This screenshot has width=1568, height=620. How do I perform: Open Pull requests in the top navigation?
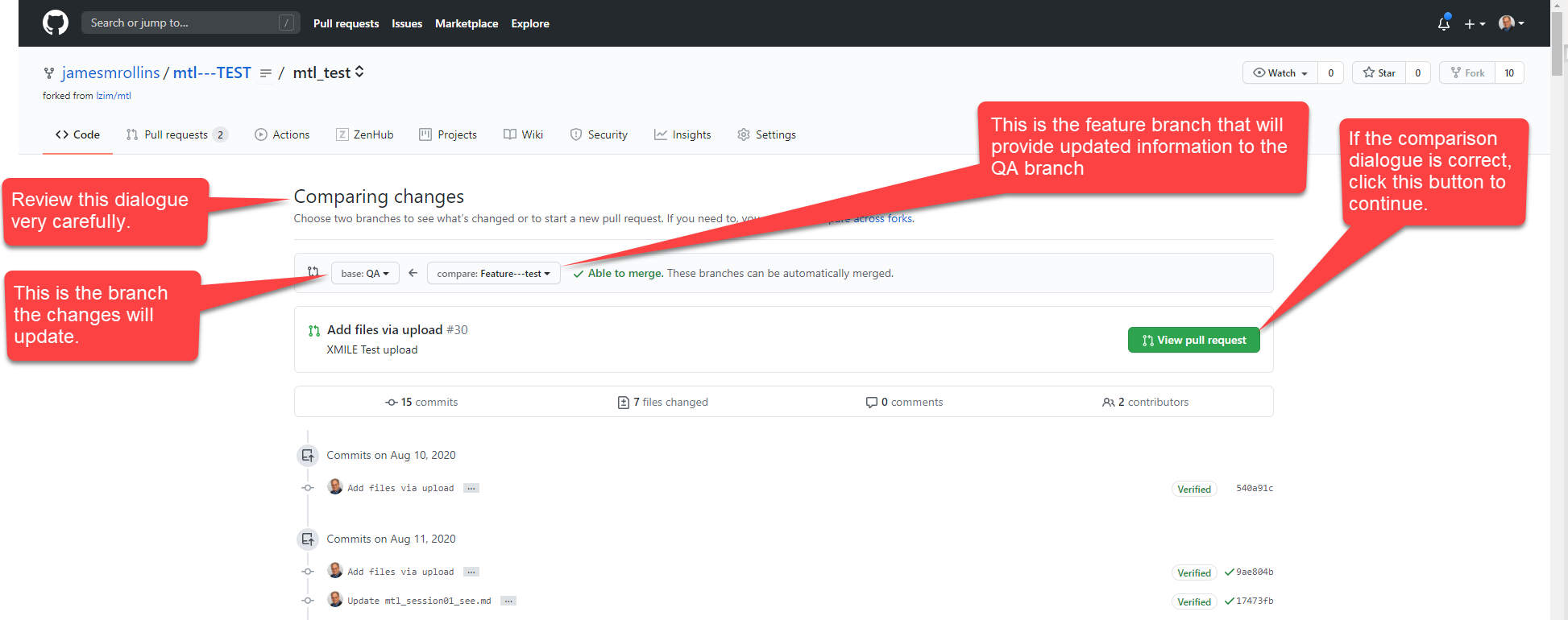coord(346,23)
